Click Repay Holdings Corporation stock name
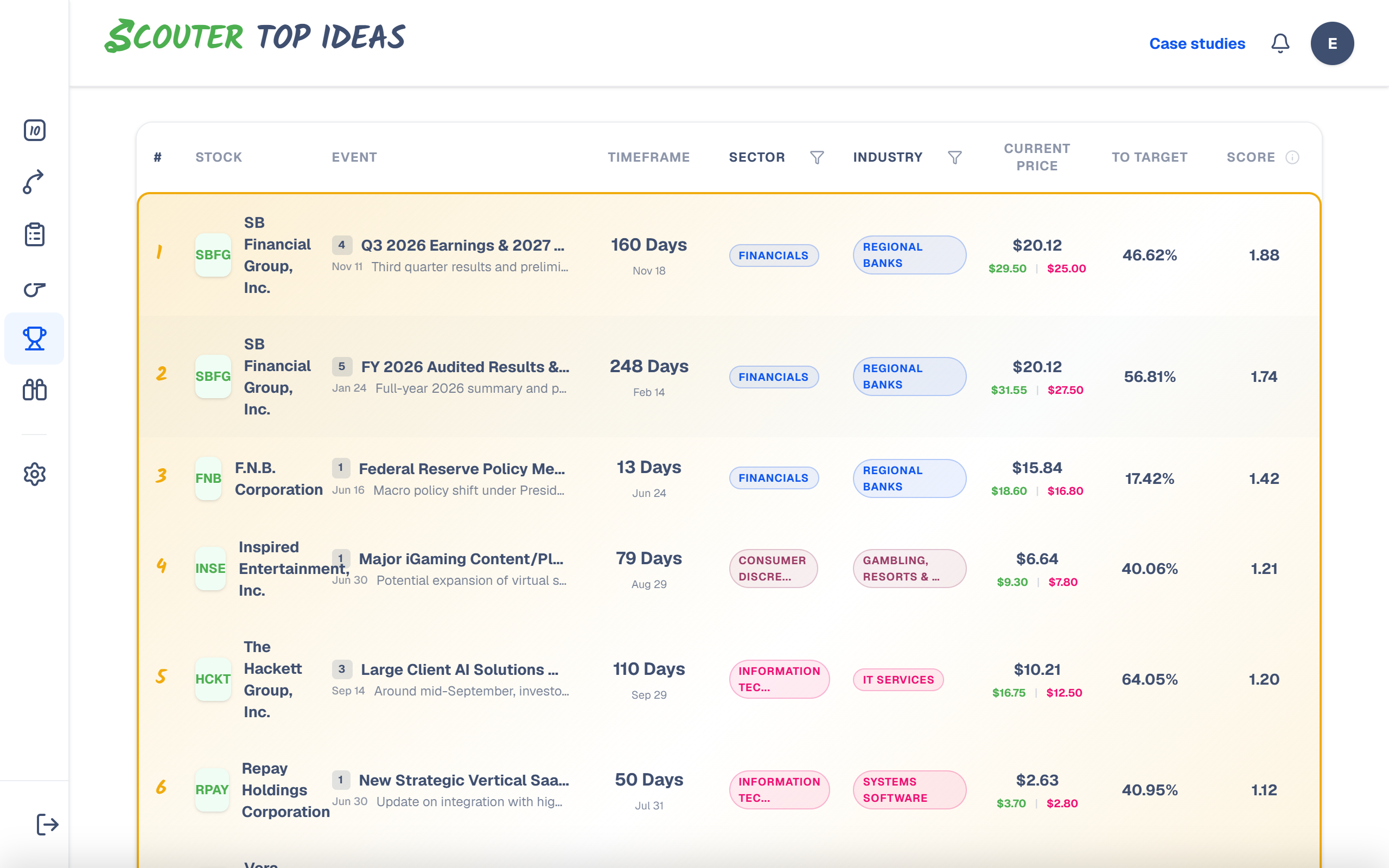Viewport: 1389px width, 868px height. [x=285, y=790]
